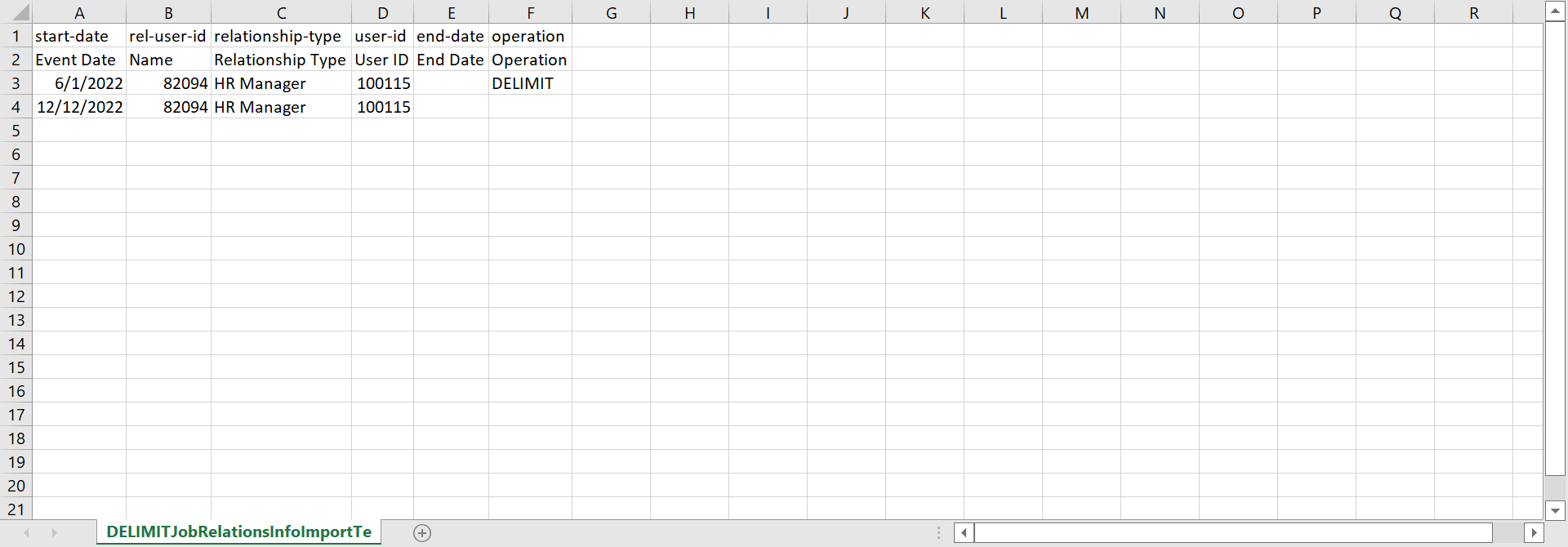Click cell with date 6/1/2022
Image resolution: width=1568 pixels, height=547 pixels.
point(79,83)
